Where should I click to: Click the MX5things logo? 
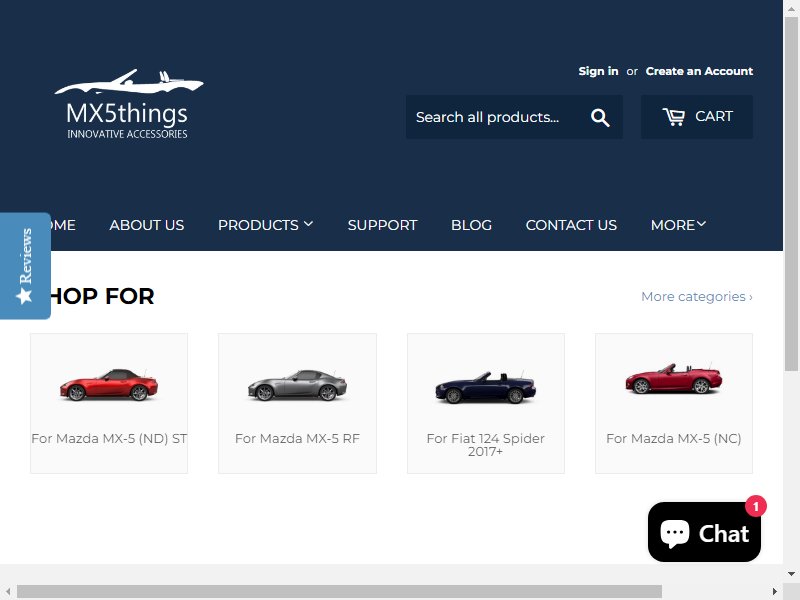point(129,104)
